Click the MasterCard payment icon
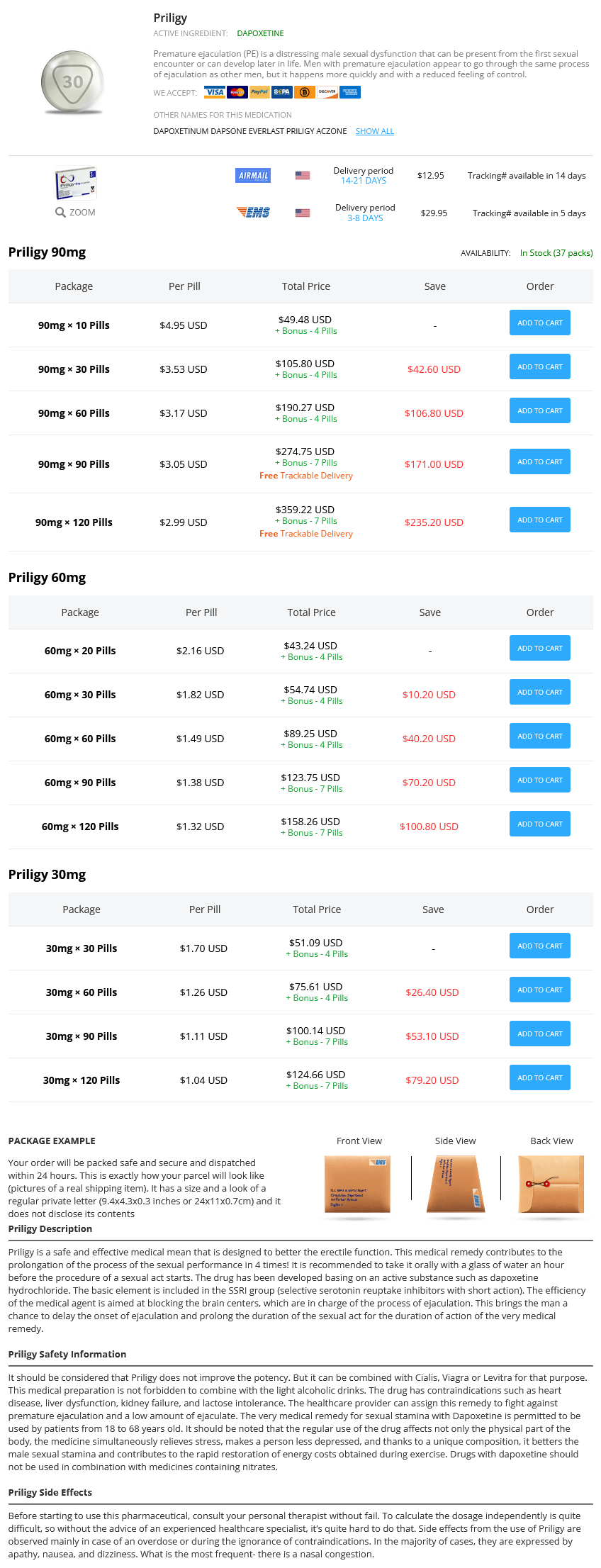 (x=237, y=92)
